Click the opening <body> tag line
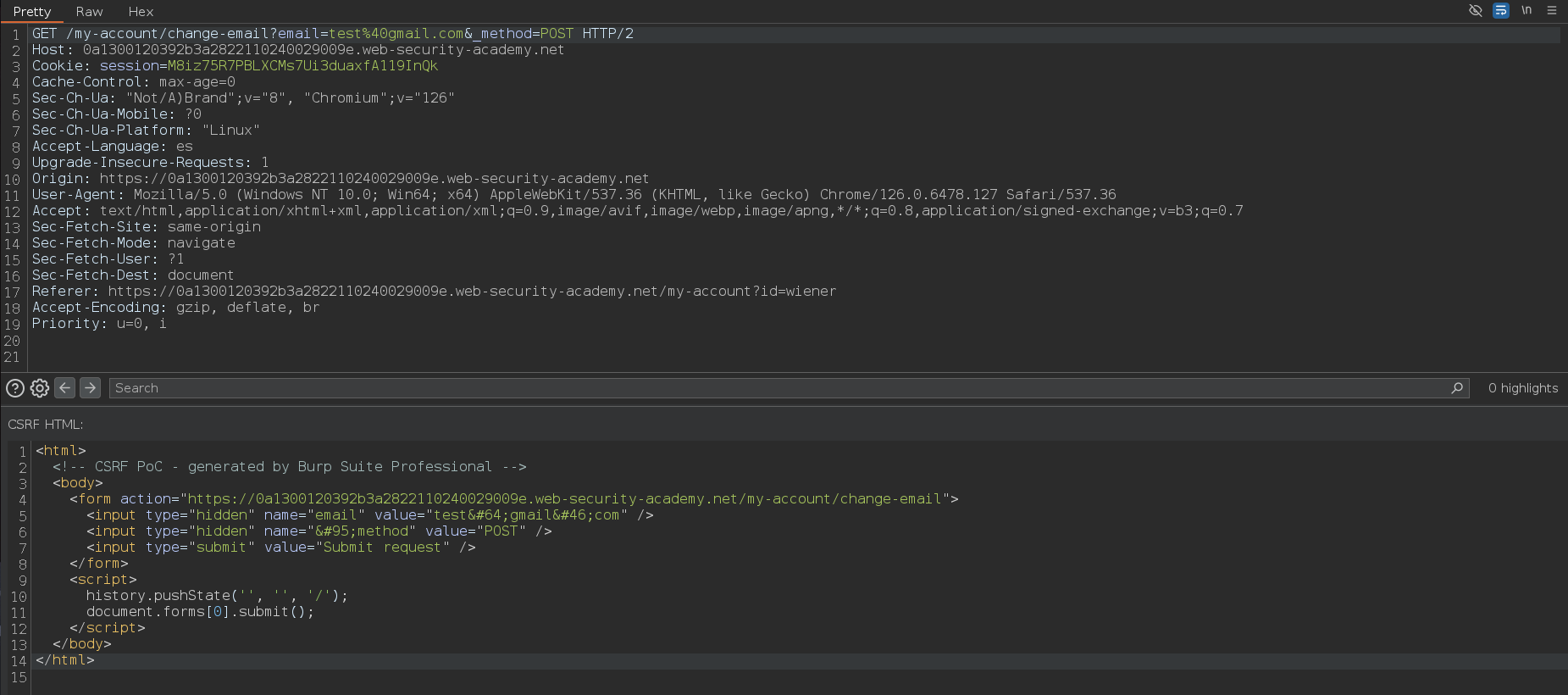Image resolution: width=1568 pixels, height=695 pixels. 78,483
